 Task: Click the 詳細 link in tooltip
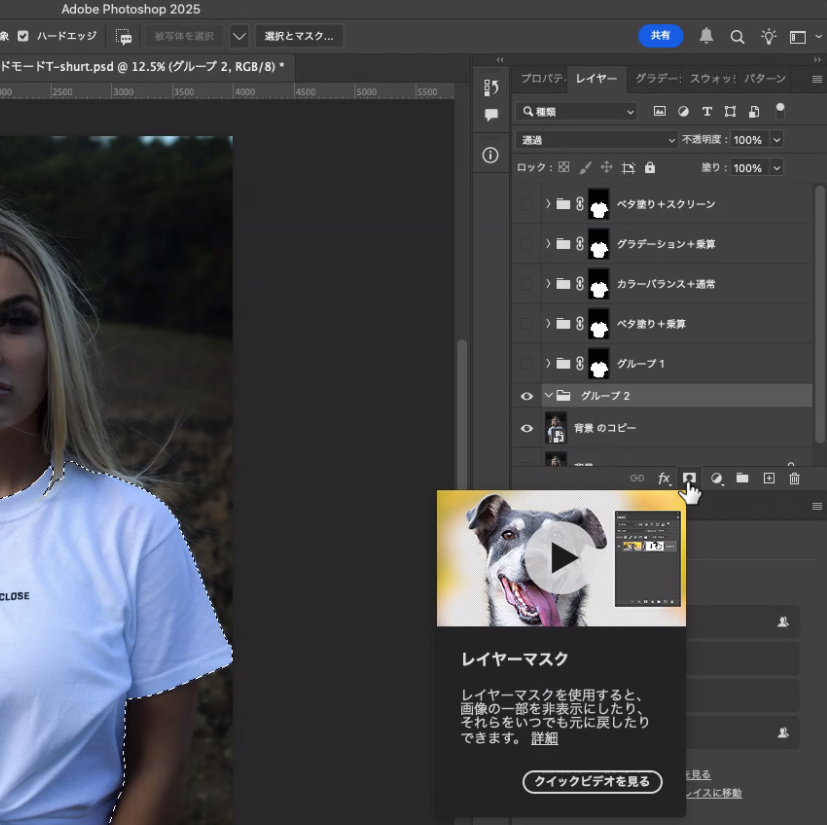[544, 738]
